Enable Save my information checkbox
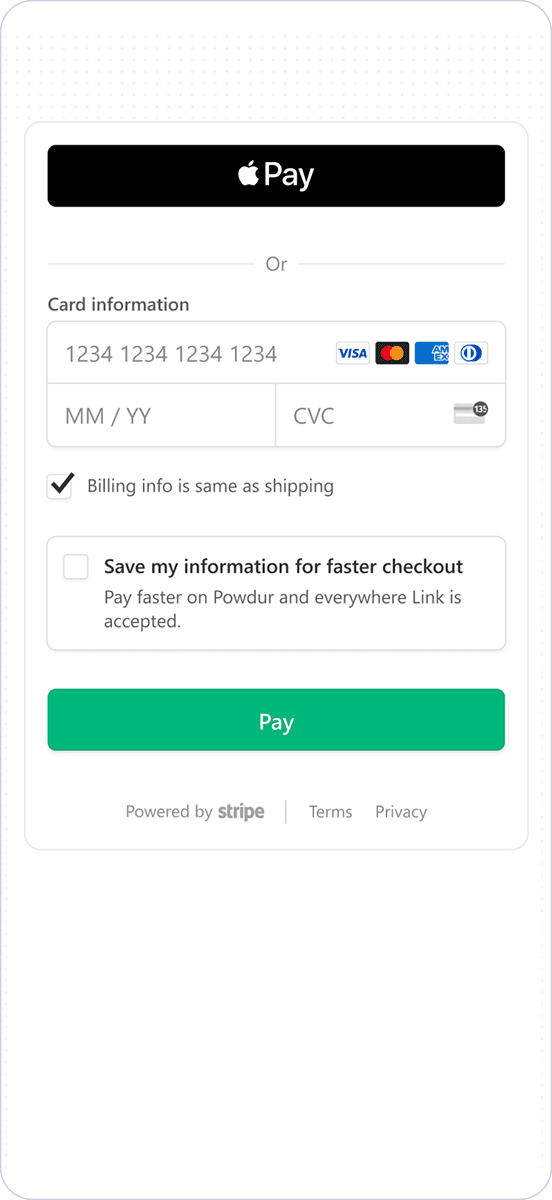 [76, 567]
